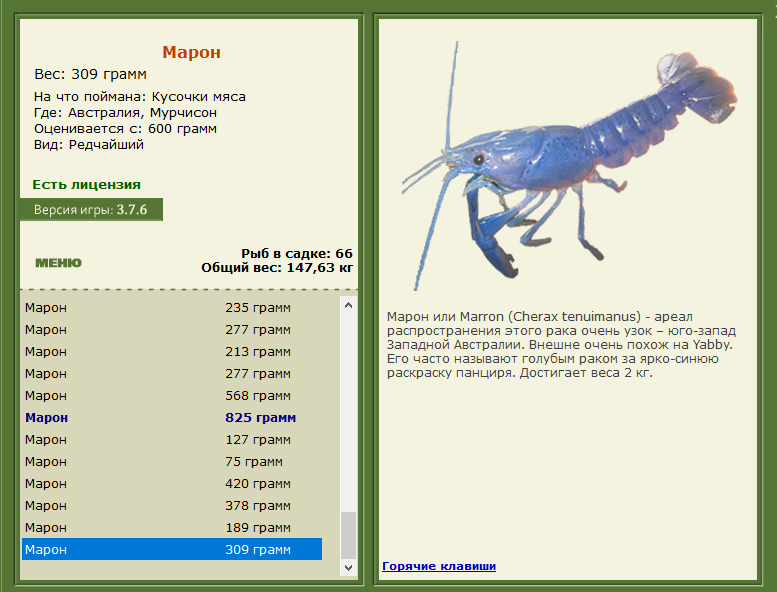The height and width of the screenshot is (592, 777).
Task: Select the highlighted Марон 309 грамм row
Action: pyautogui.click(x=172, y=549)
